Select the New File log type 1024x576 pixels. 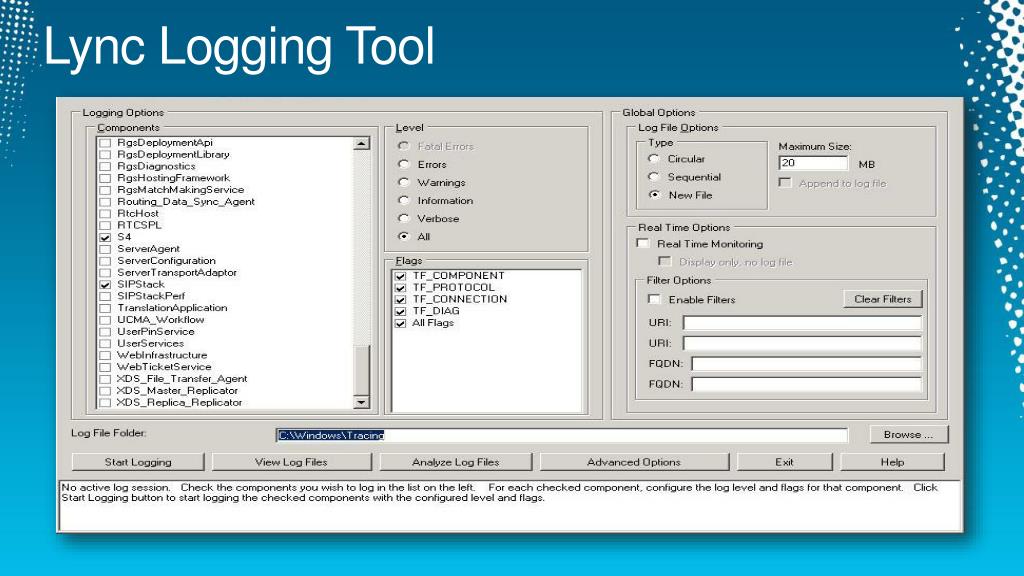tap(654, 195)
